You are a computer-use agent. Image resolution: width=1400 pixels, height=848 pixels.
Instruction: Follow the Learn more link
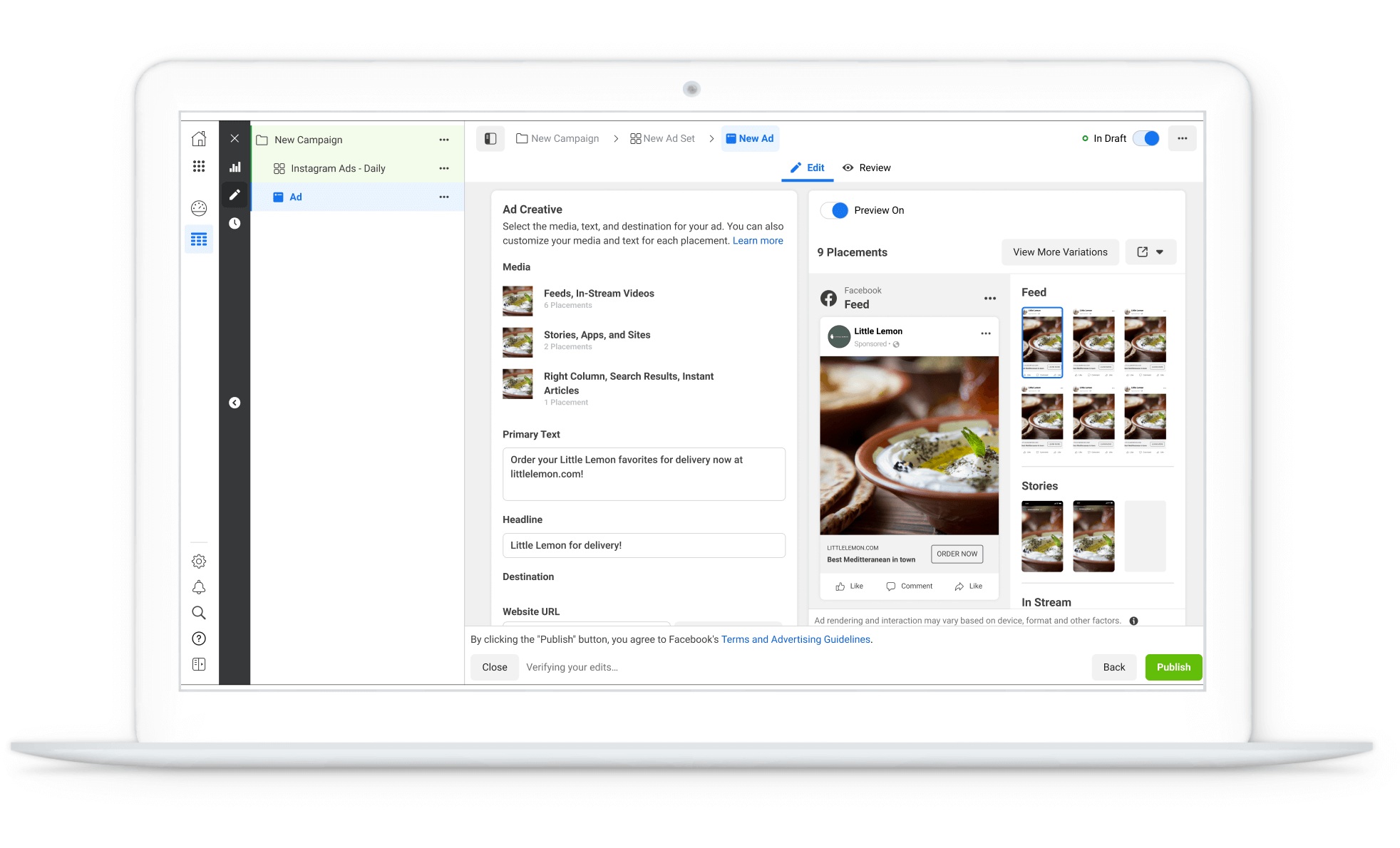758,241
